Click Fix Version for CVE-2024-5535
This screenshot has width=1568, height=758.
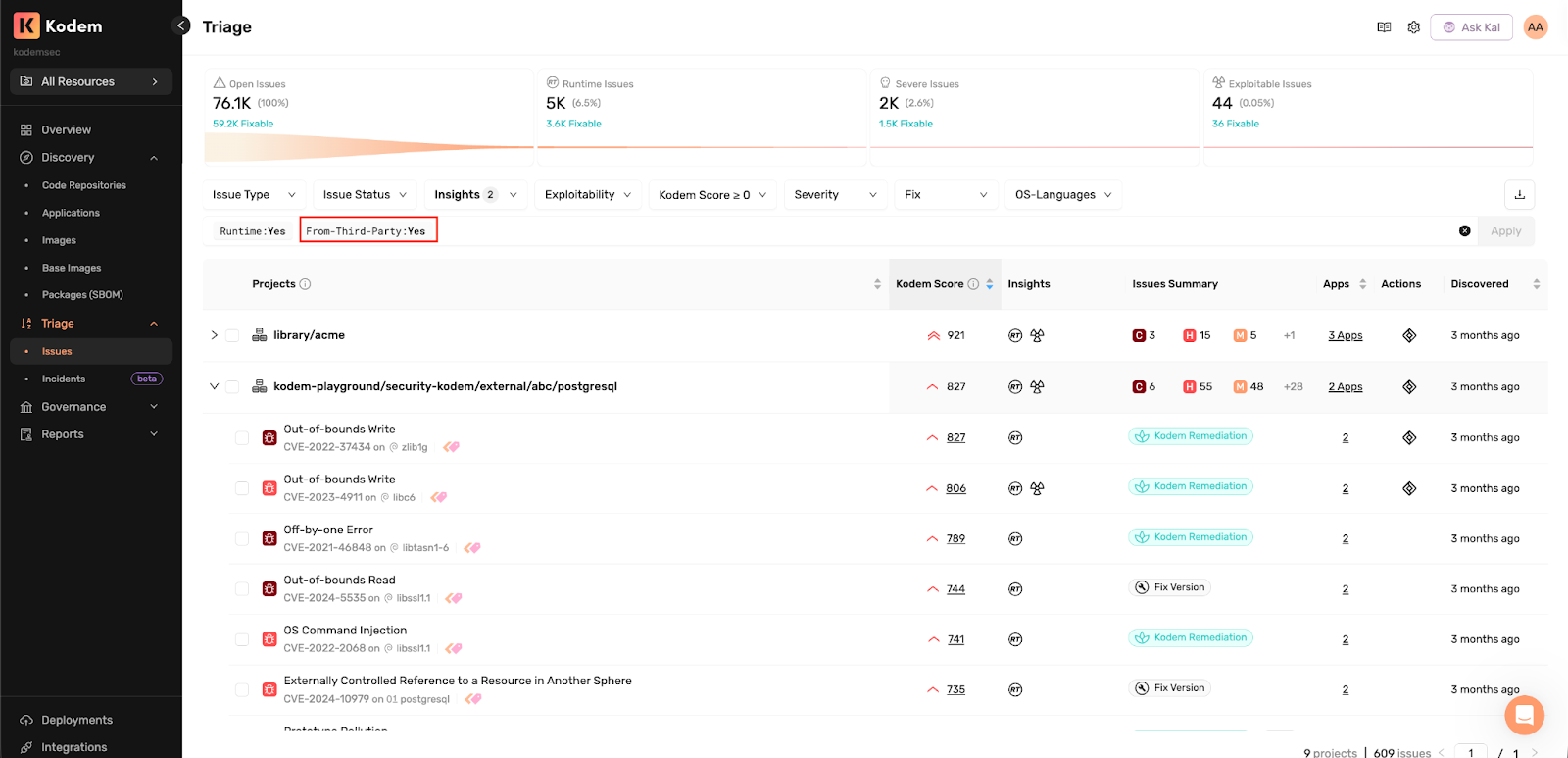(1169, 587)
